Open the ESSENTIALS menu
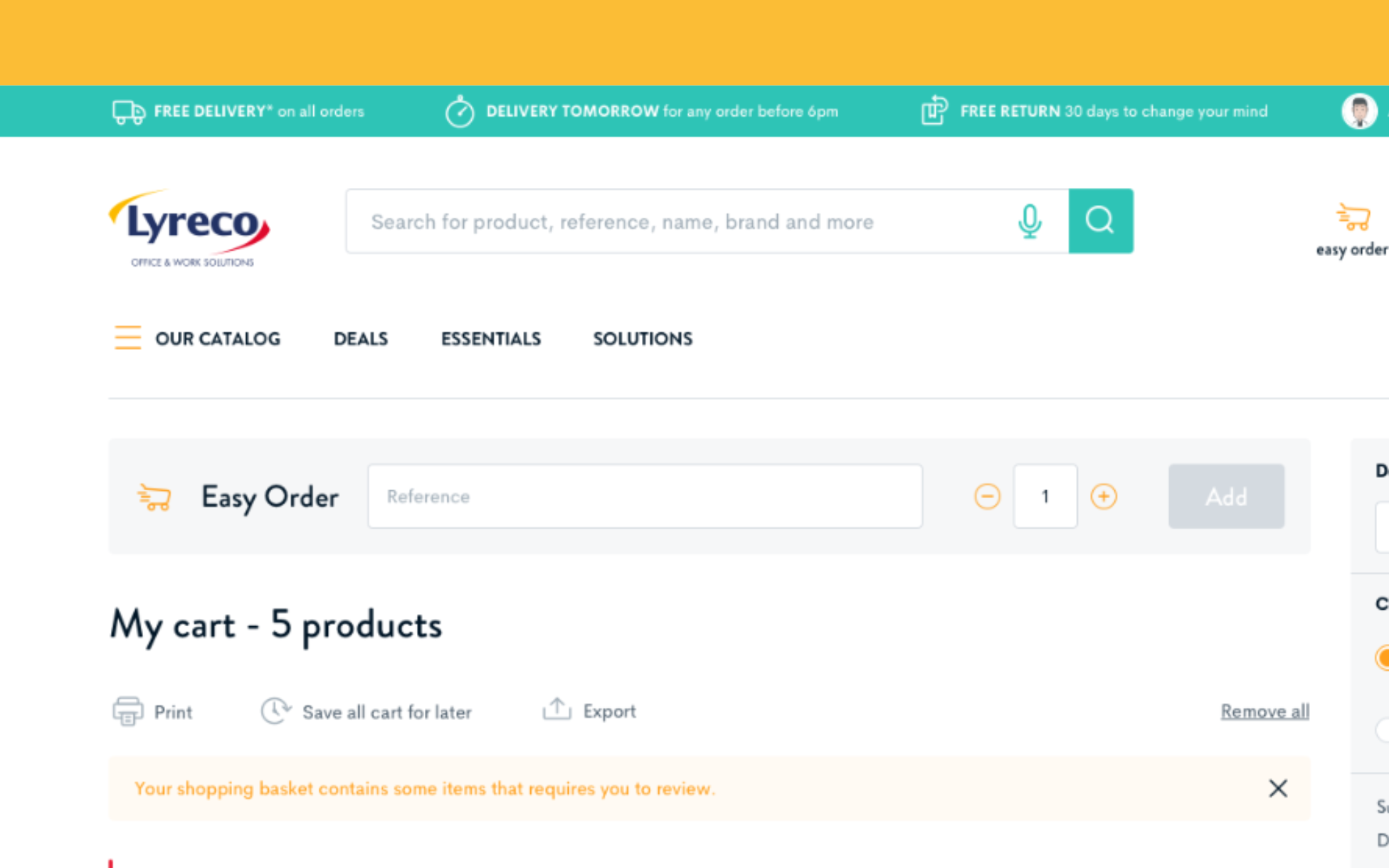Image resolution: width=1389 pixels, height=868 pixels. [x=490, y=339]
